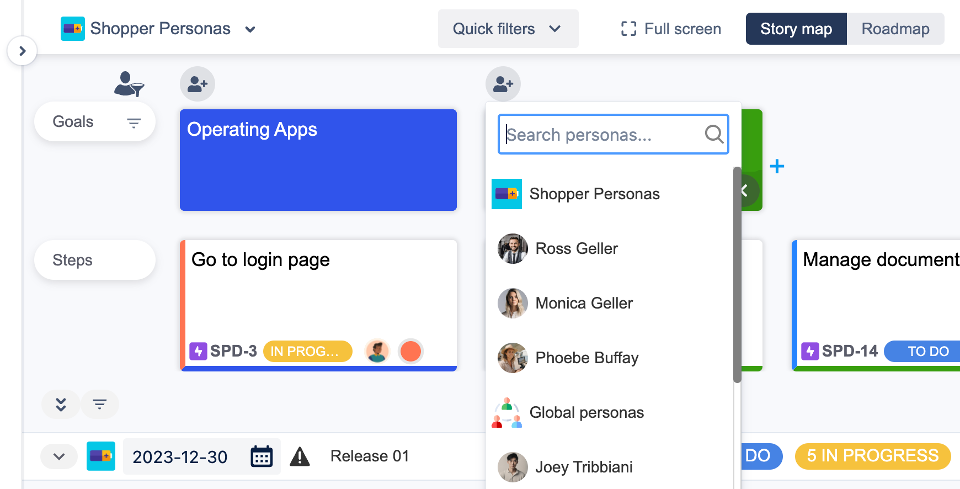Select Global personas group
Screen dimensions: 960x489
(609, 412)
